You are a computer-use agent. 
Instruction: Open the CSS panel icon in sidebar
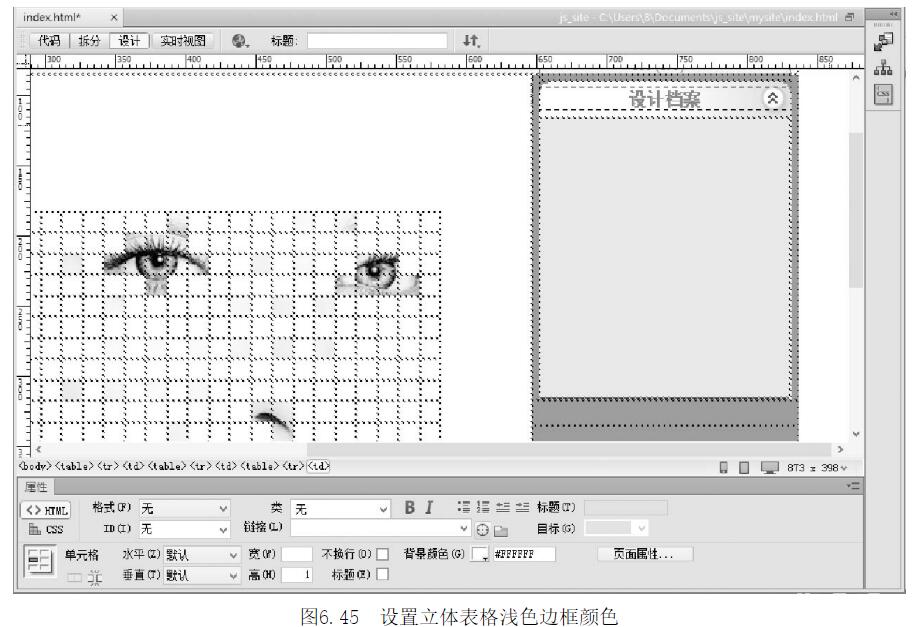coord(885,94)
